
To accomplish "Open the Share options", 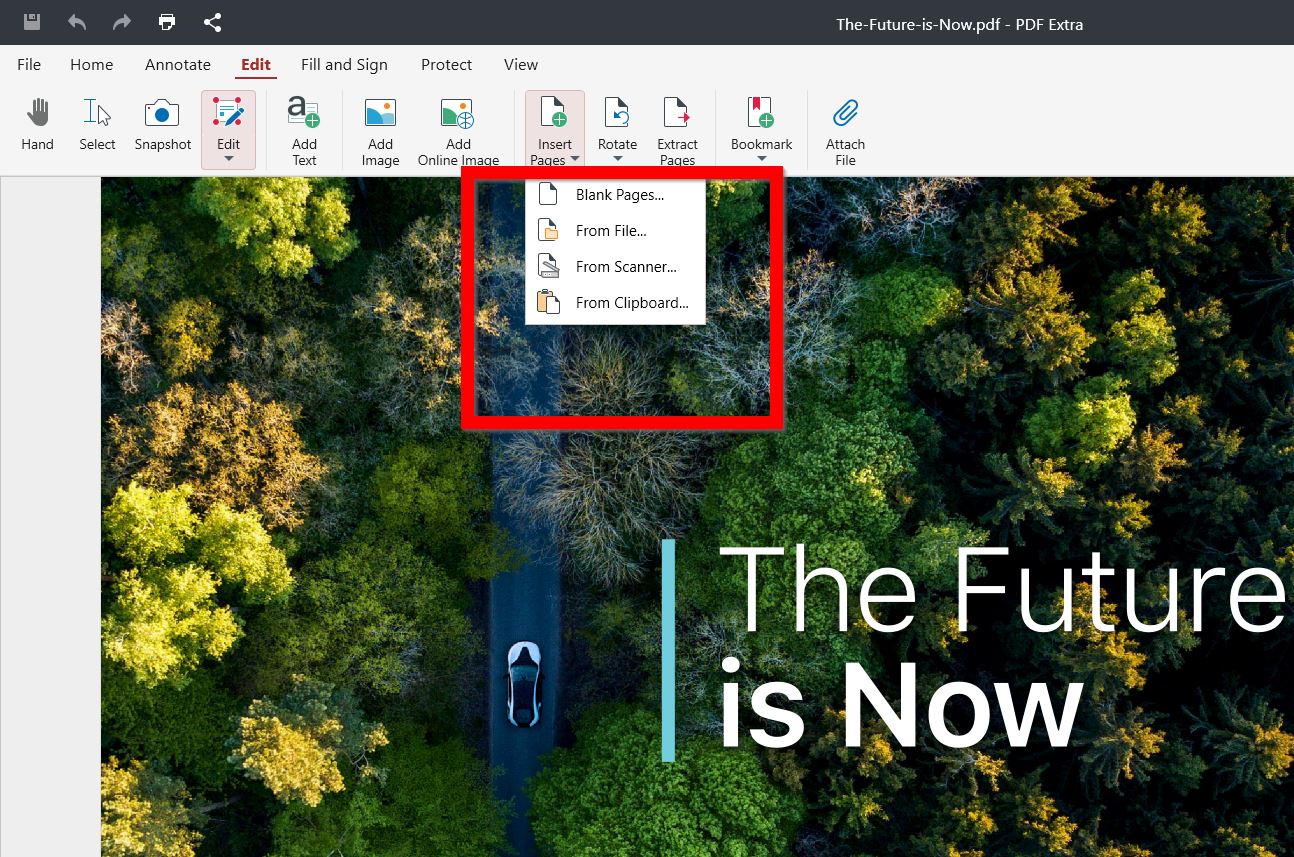I will (x=212, y=21).
